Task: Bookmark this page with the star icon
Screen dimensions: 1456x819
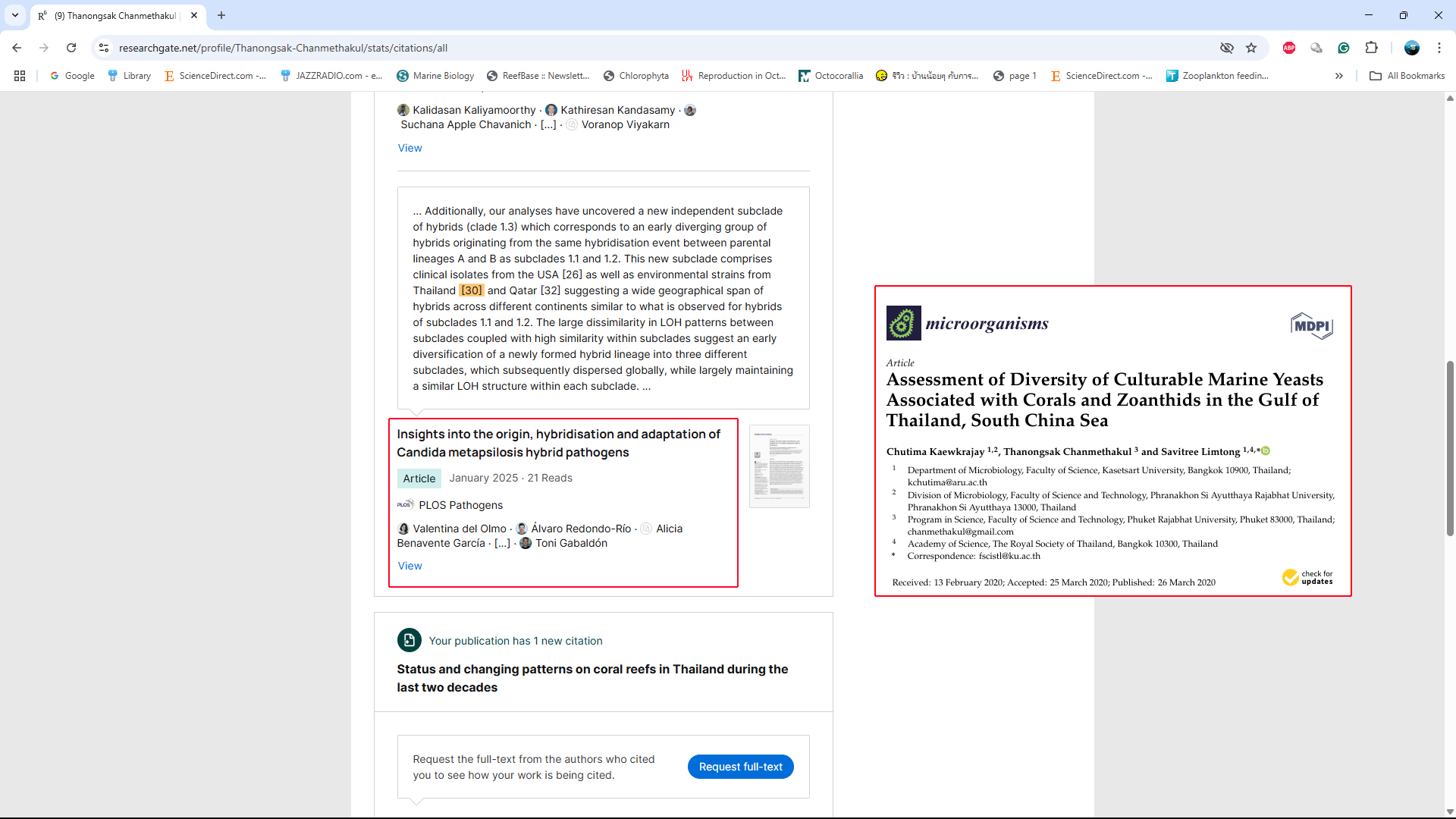Action: pyautogui.click(x=1251, y=48)
